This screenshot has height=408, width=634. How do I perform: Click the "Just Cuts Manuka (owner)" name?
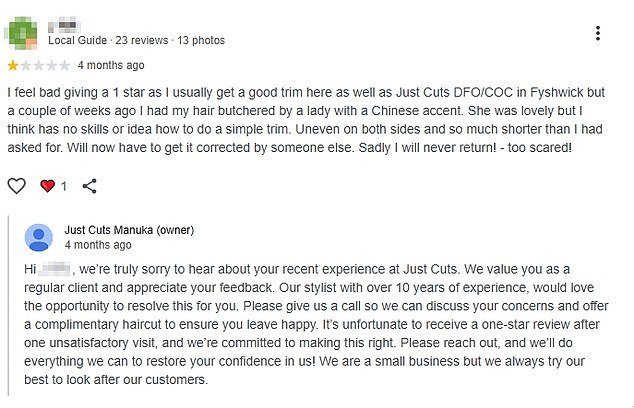point(128,229)
